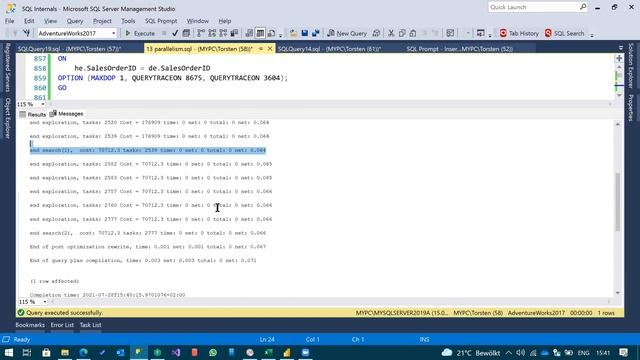
Task: Open the Tab History button
Action: pos(519,33)
